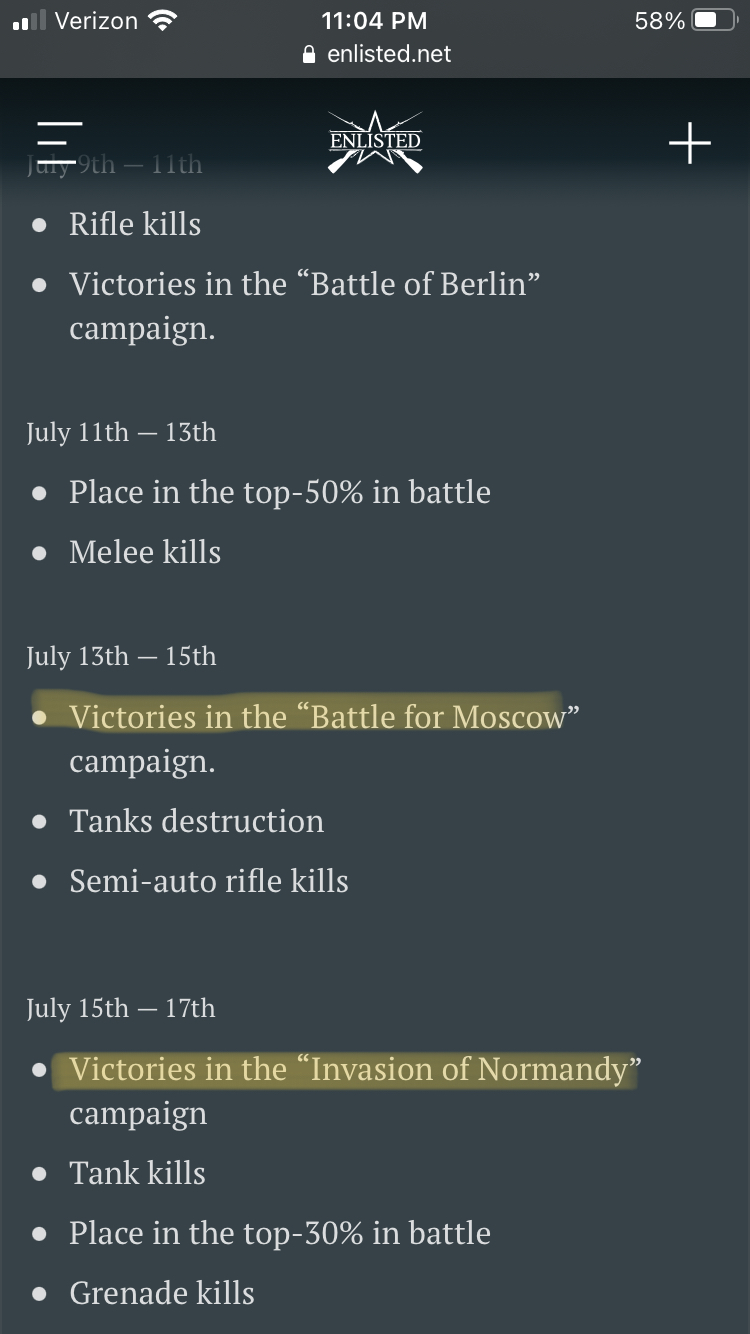Tap the padlock icon beside enlisted.net
The width and height of the screenshot is (750, 1334).
(310, 54)
